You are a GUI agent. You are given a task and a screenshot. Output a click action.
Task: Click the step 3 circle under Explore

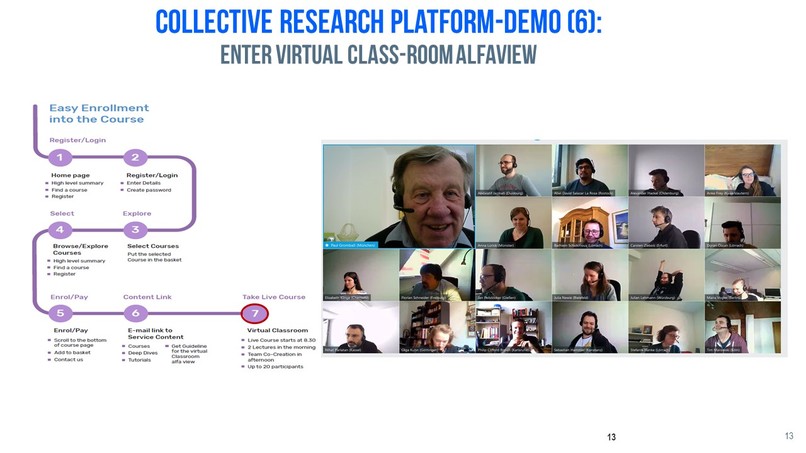[135, 229]
